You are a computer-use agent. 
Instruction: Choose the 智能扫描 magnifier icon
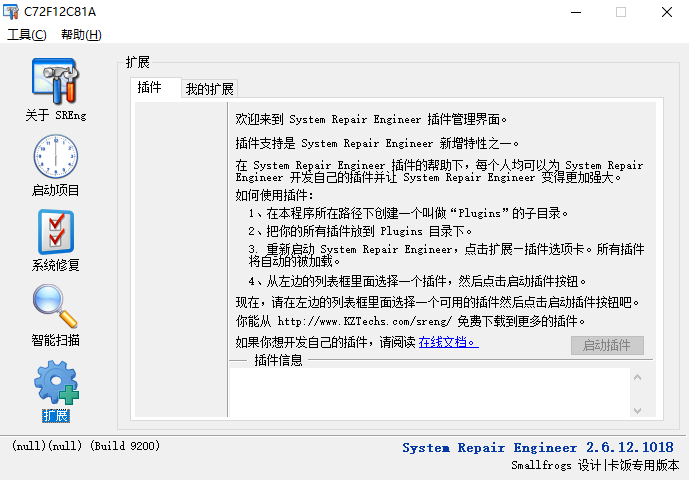point(55,306)
